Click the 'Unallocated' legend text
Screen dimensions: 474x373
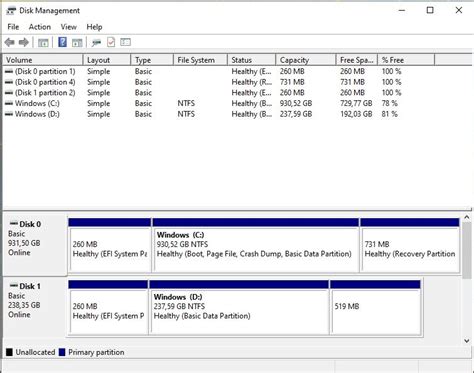[x=35, y=352]
